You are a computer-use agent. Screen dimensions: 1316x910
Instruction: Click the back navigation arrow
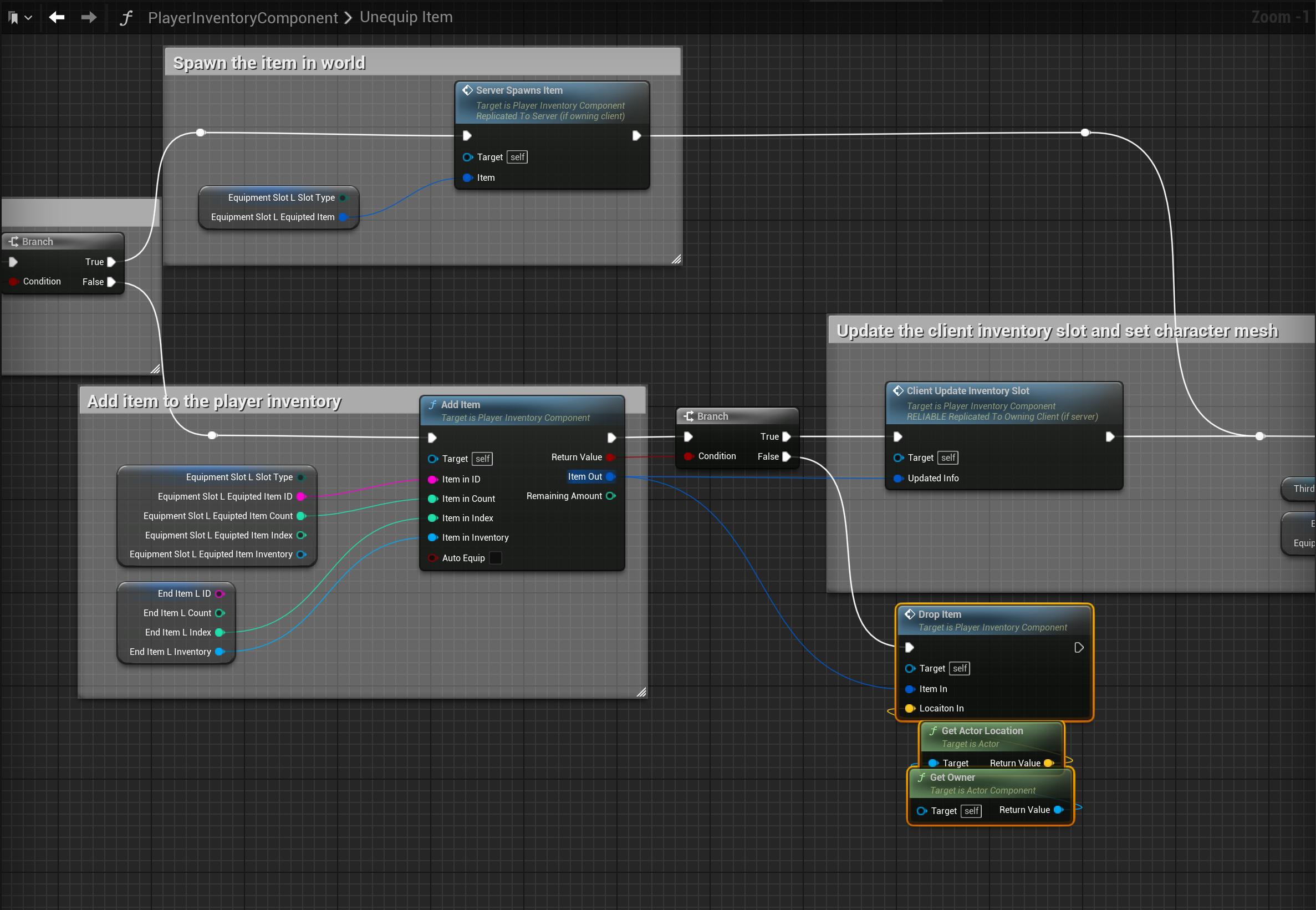pos(57,17)
